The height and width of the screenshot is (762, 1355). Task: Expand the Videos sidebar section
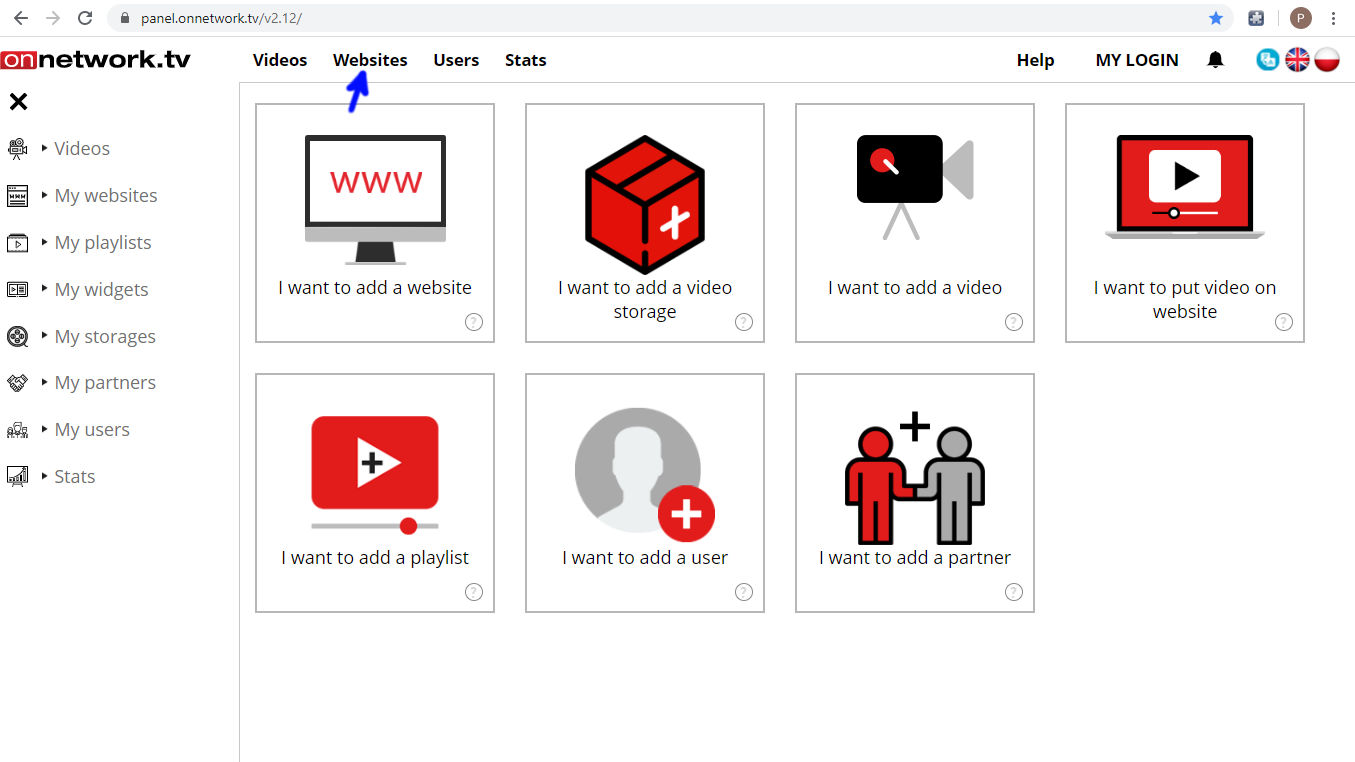tap(81, 149)
